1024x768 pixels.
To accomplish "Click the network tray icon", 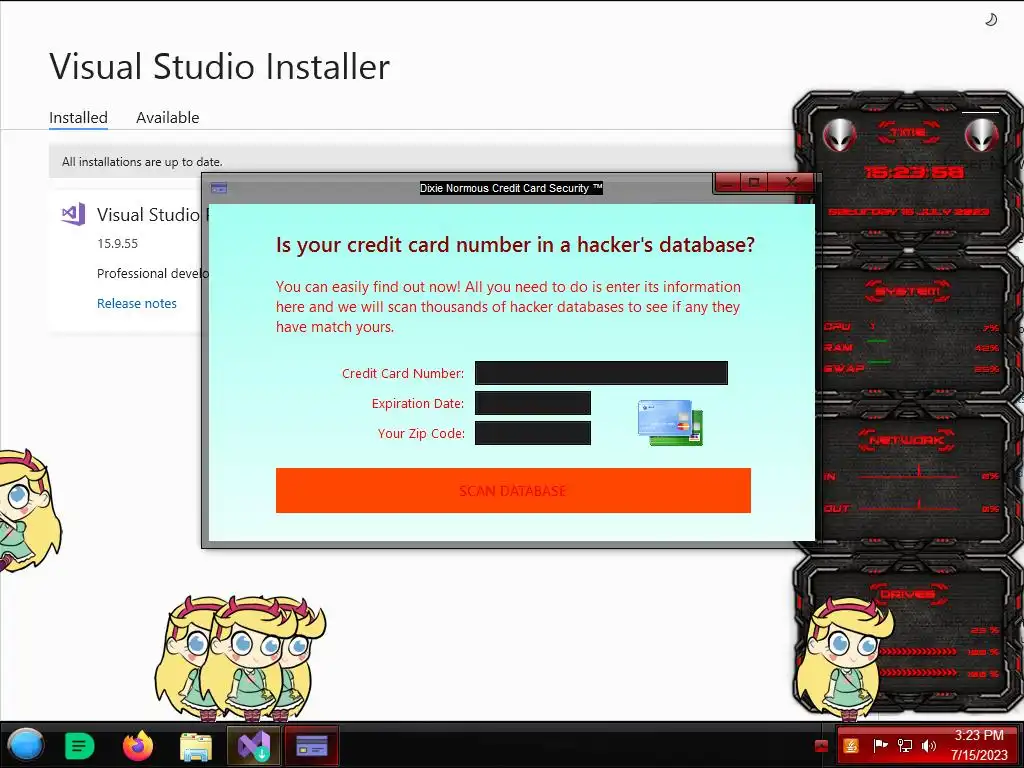I will click(x=904, y=746).
